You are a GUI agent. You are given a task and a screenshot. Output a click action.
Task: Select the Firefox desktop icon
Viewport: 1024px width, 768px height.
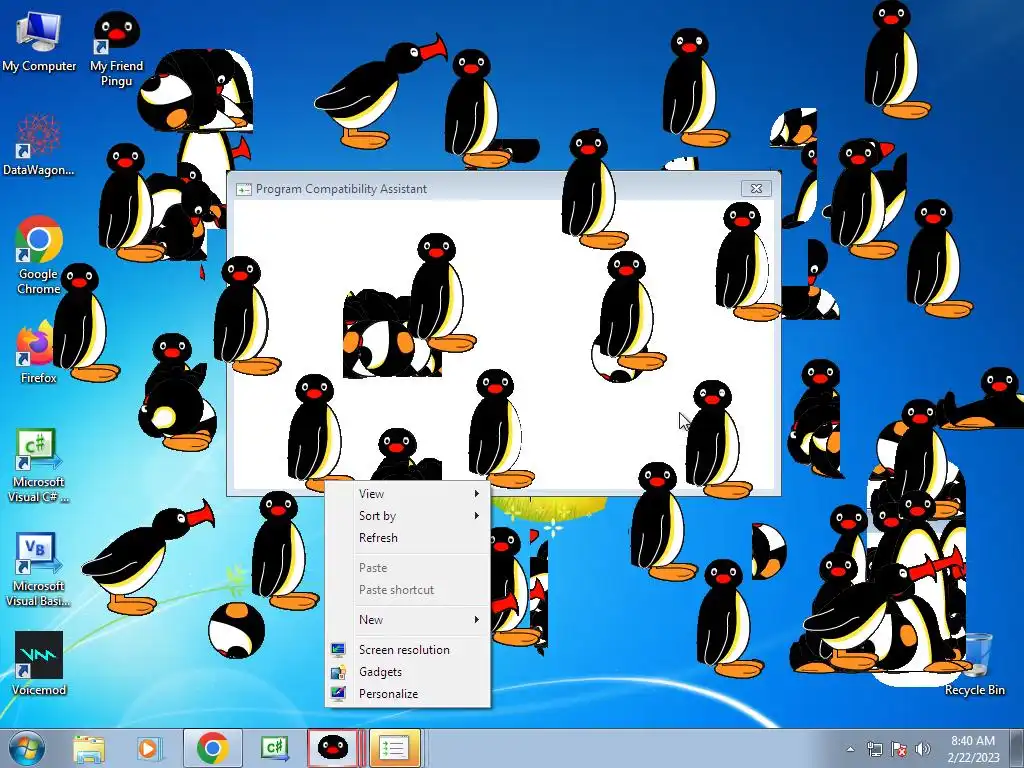click(x=38, y=353)
